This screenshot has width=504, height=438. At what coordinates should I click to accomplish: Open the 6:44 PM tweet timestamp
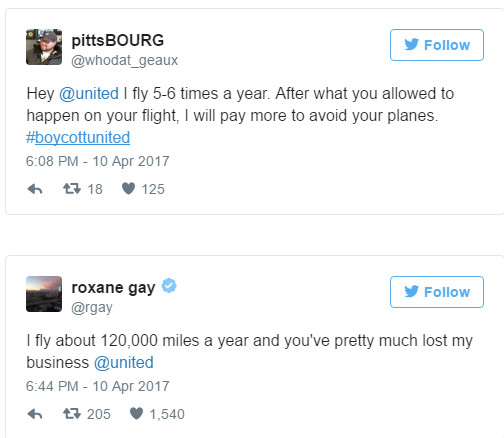(98, 386)
